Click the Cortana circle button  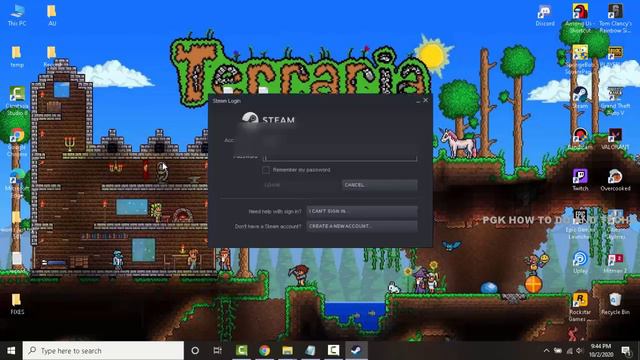(x=195, y=350)
